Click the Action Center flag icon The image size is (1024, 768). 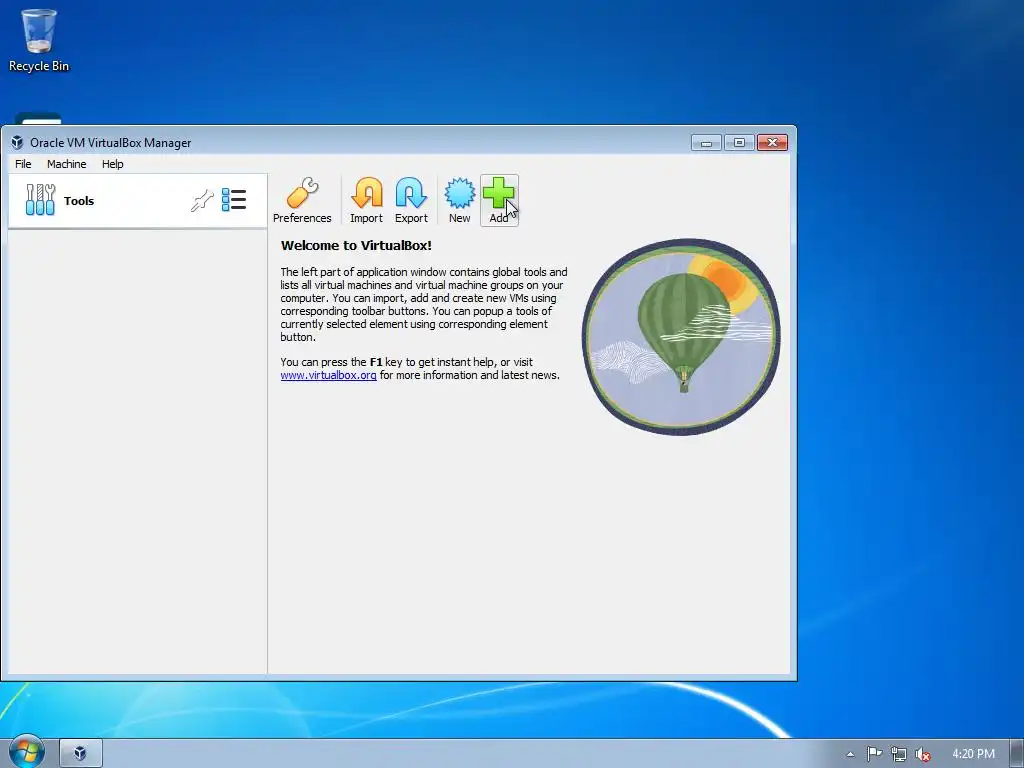[874, 754]
